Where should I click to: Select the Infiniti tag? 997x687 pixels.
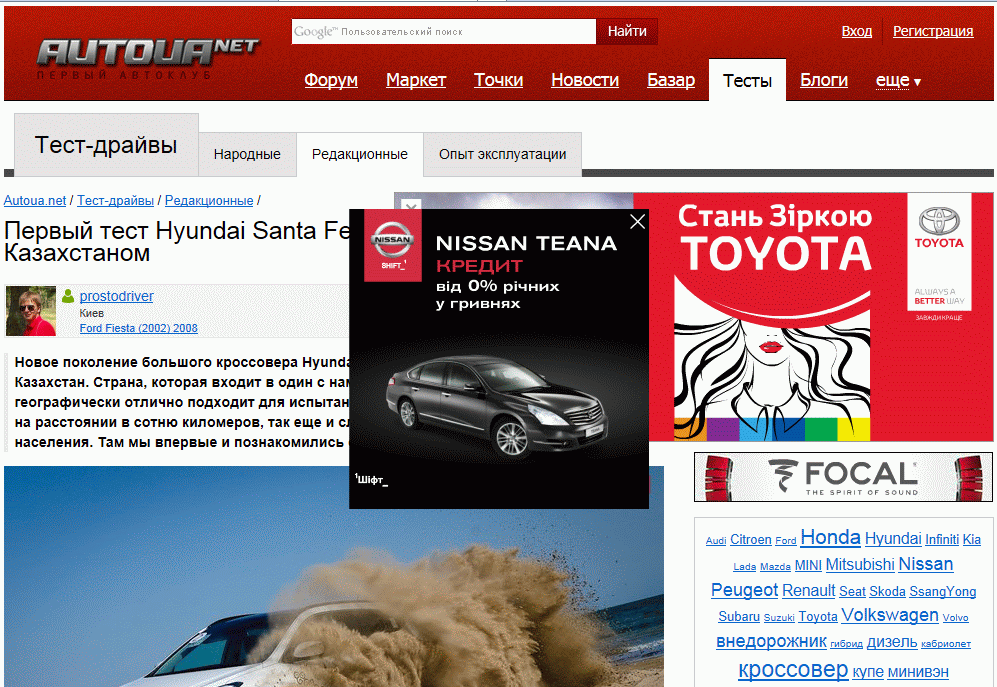click(942, 539)
